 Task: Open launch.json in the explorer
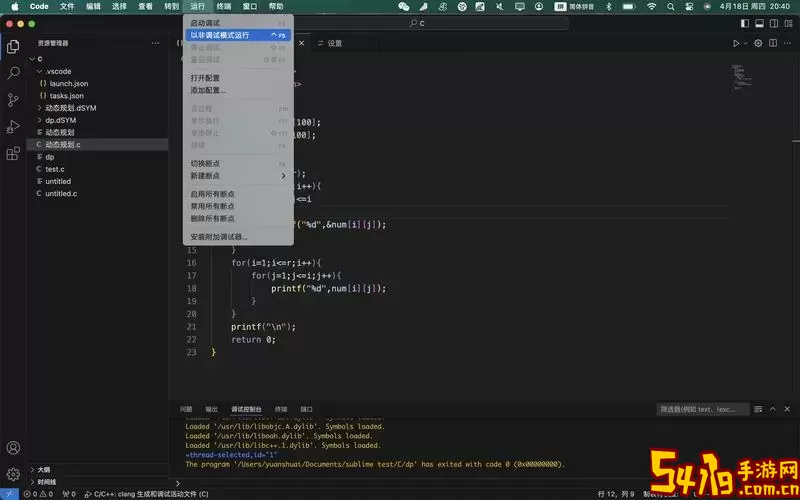[69, 84]
